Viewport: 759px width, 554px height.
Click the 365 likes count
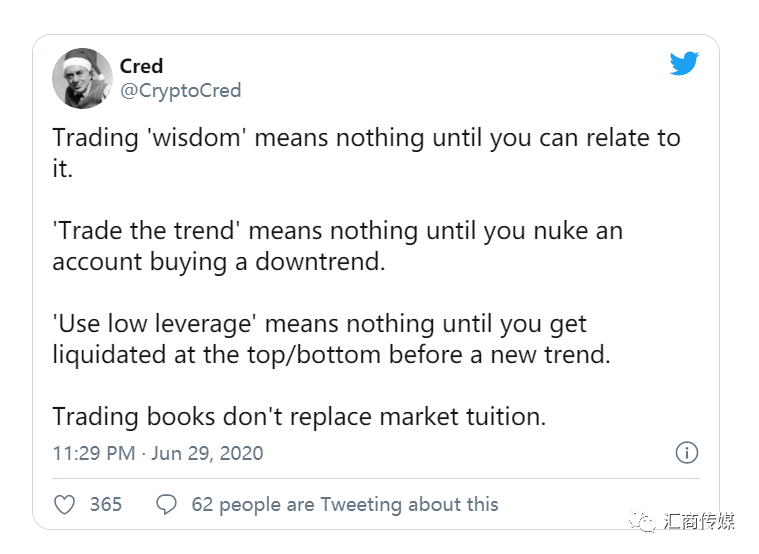pyautogui.click(x=105, y=505)
